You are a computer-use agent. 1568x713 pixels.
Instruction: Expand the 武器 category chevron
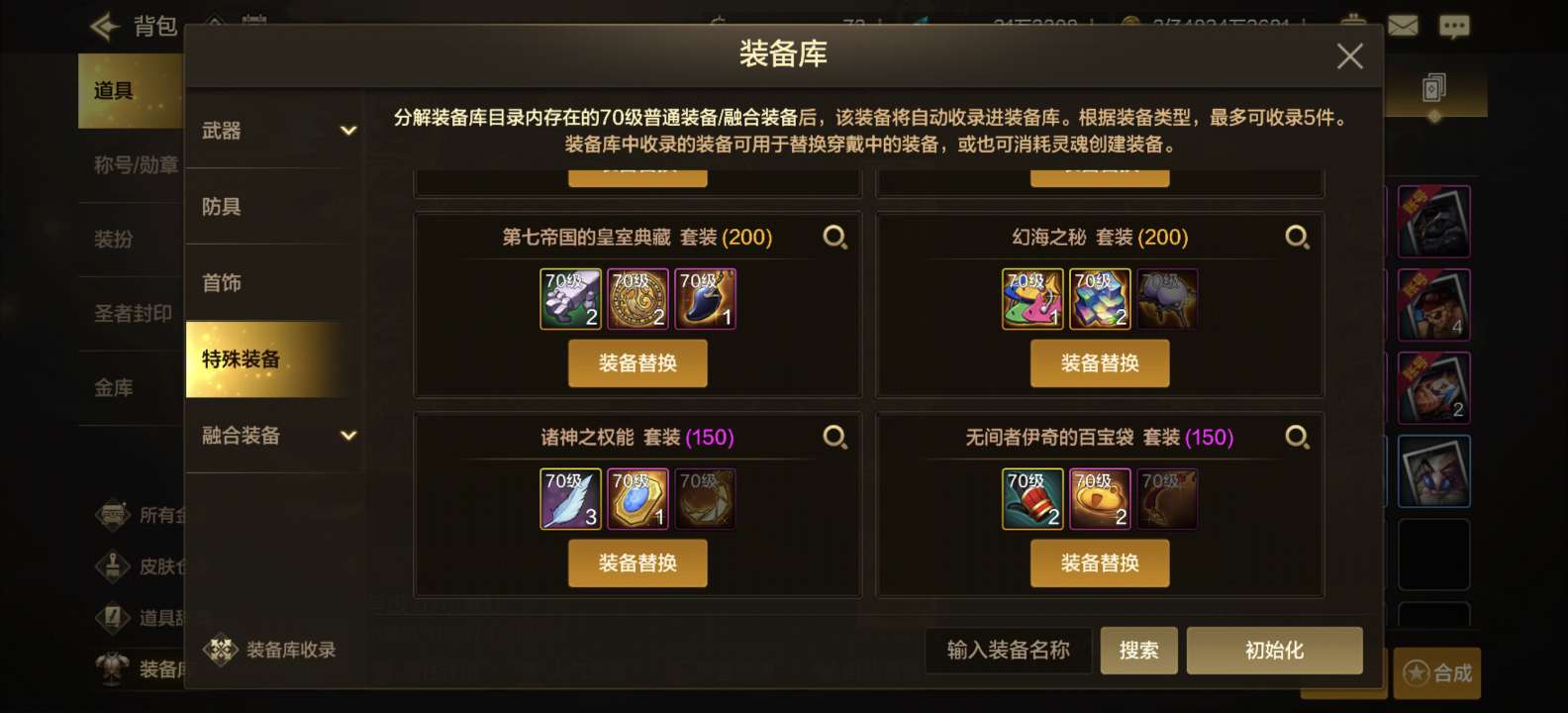click(348, 131)
